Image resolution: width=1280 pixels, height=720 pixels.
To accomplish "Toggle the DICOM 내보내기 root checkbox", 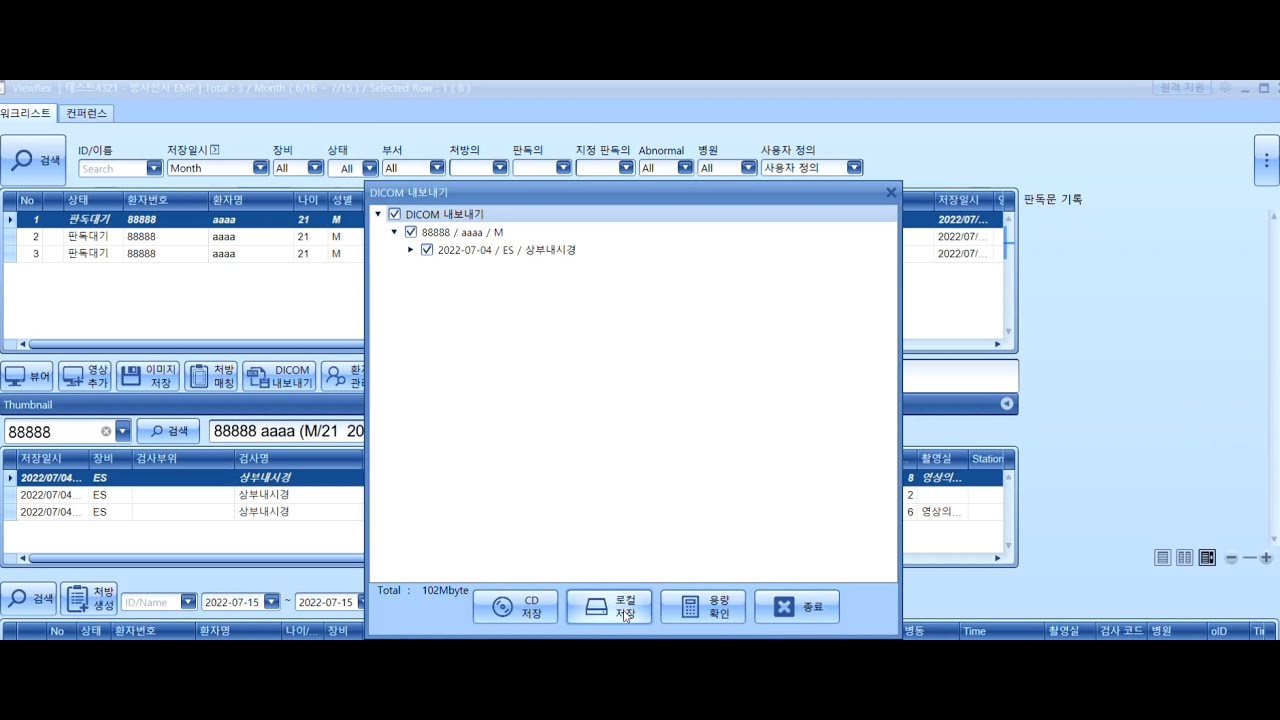I will pos(395,214).
